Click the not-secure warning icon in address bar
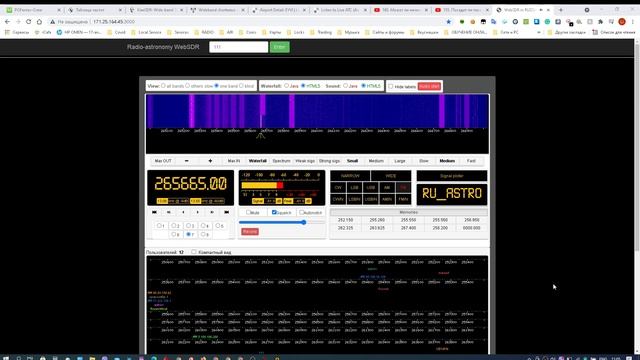Image resolution: width=640 pixels, height=360 pixels. point(52,22)
